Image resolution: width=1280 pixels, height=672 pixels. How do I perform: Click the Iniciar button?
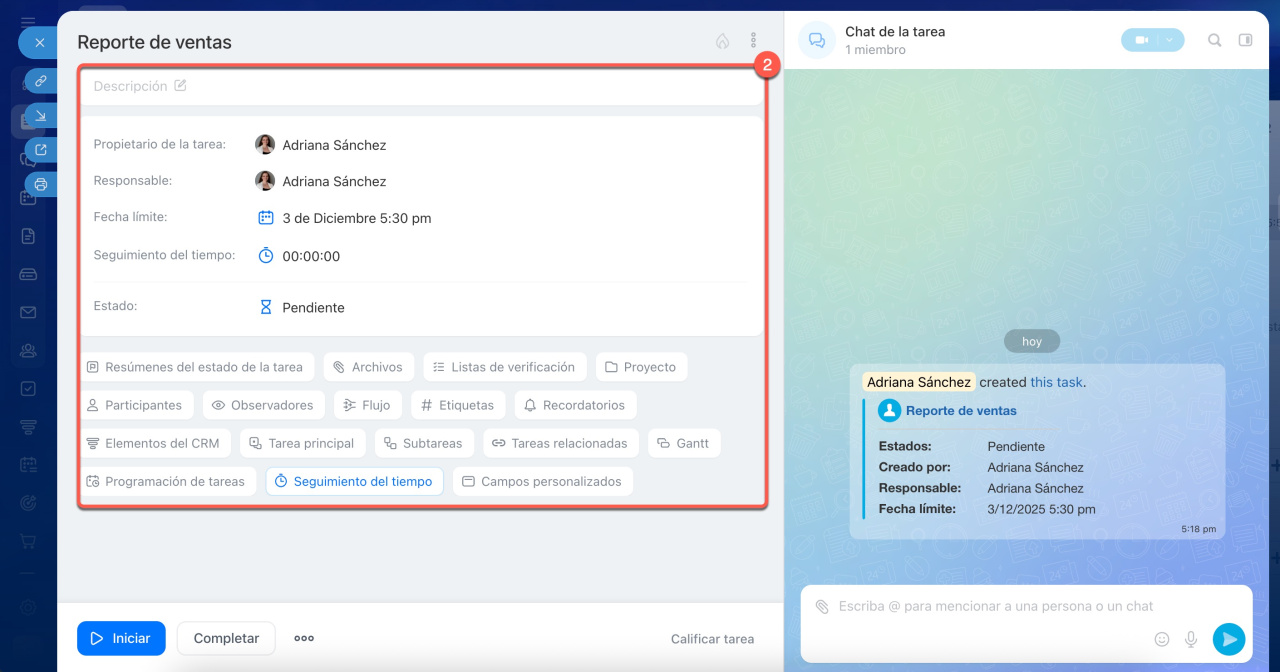tap(121, 638)
